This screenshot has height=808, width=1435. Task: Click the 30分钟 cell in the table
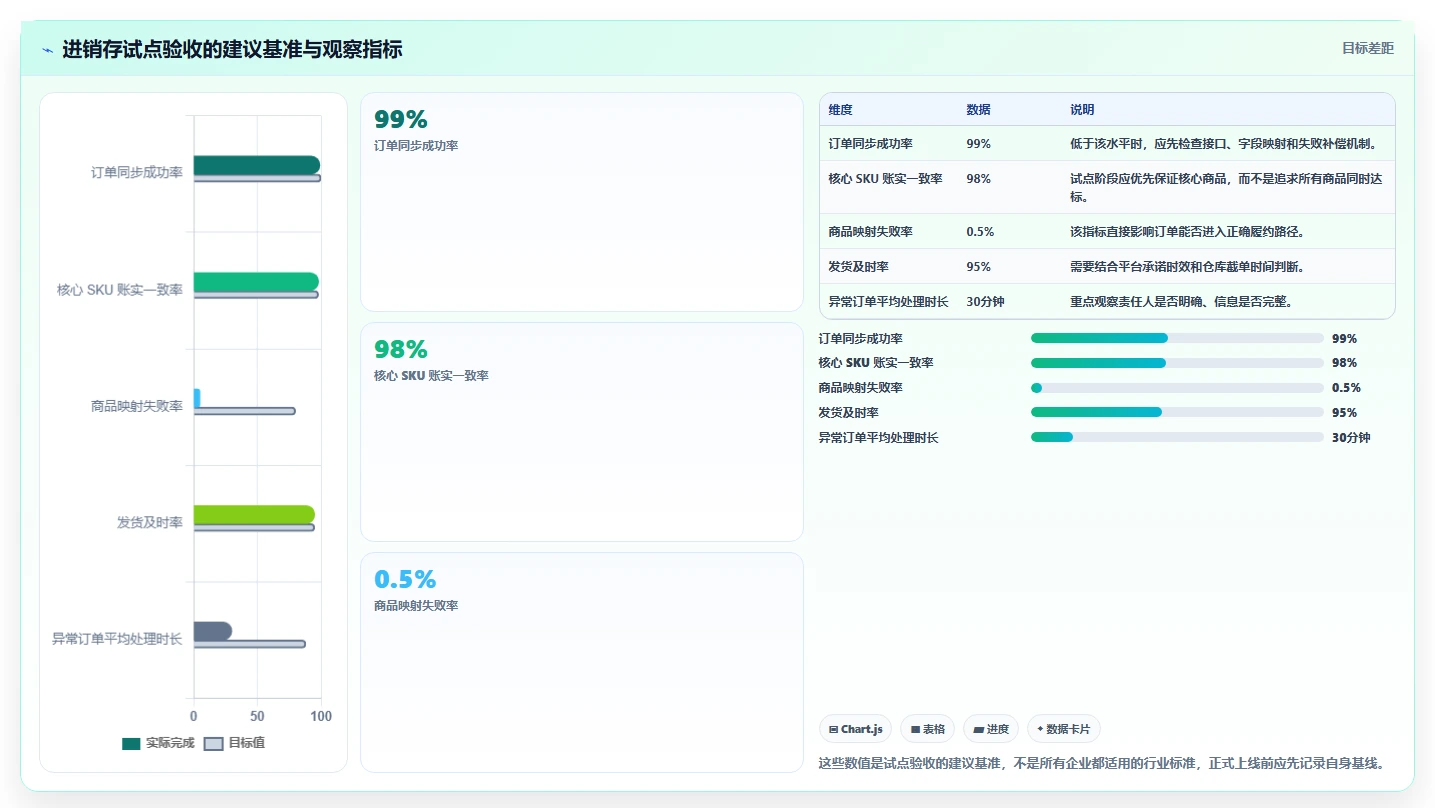tap(985, 302)
